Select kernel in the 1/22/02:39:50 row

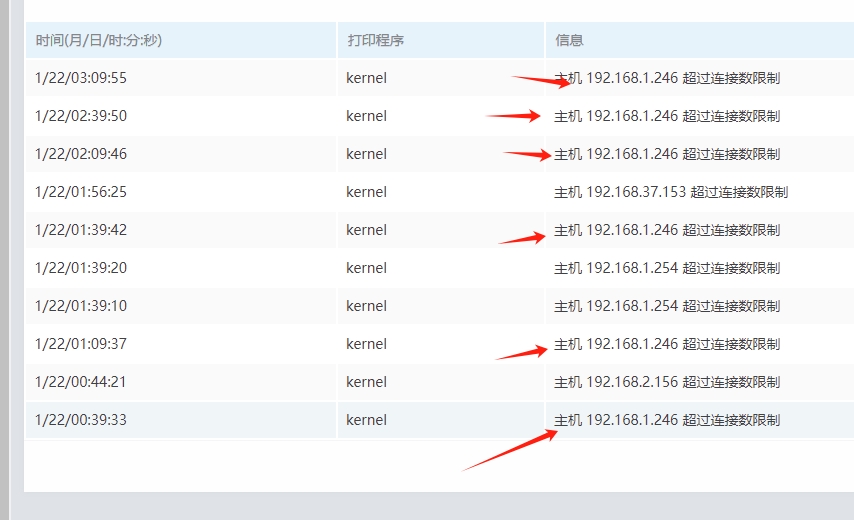click(x=366, y=116)
